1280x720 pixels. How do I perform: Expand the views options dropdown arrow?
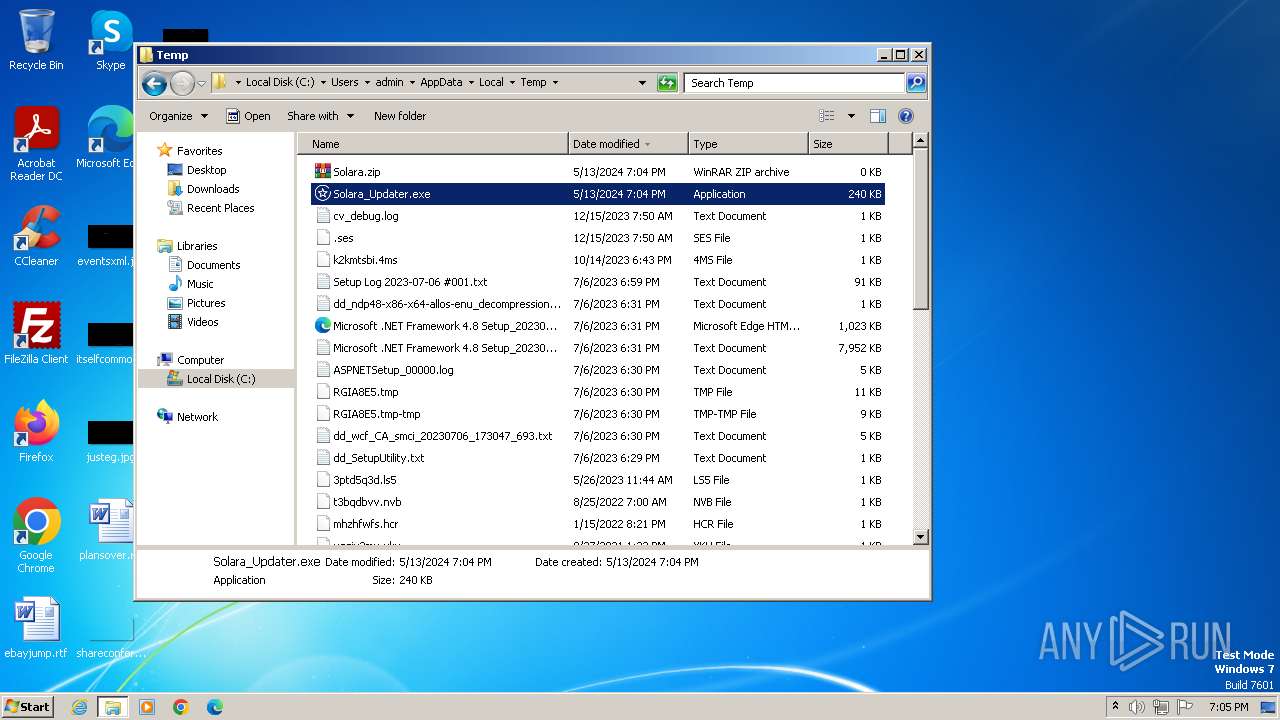coord(851,116)
